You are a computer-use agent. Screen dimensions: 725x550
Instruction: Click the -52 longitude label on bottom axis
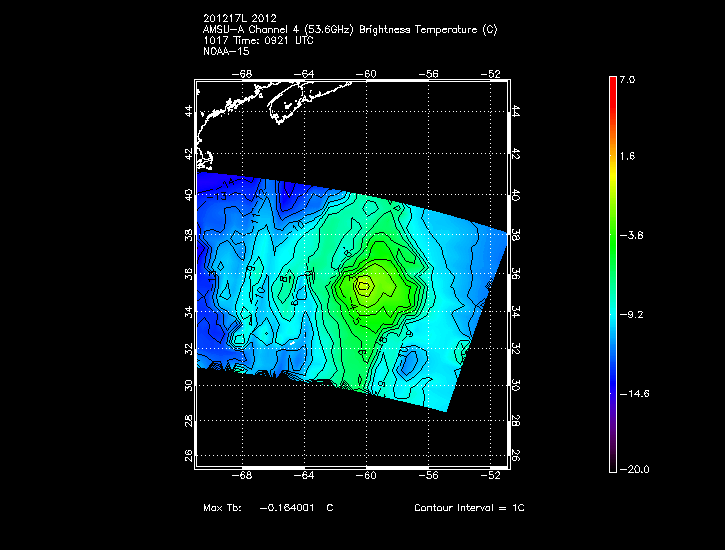tap(491, 475)
